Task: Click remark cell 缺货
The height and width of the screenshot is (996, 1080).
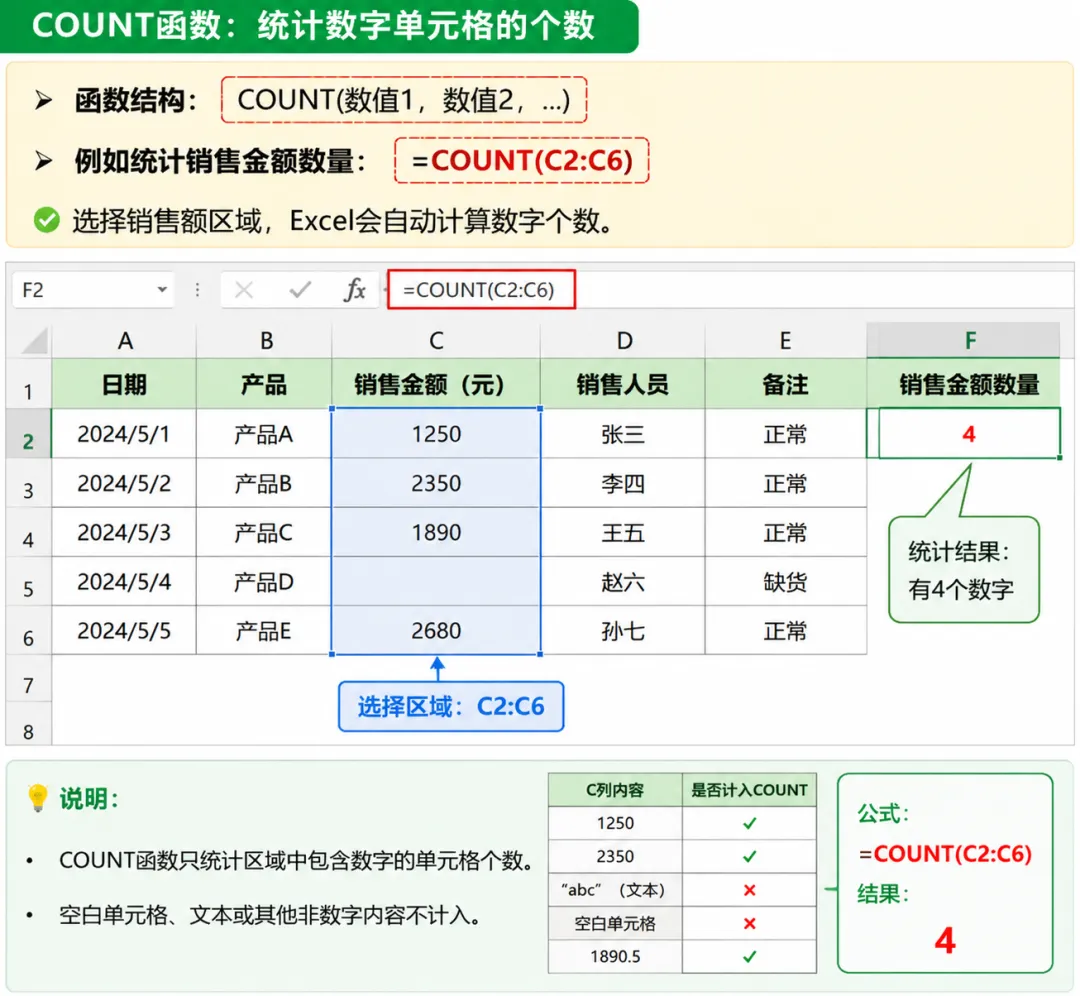Action: (785, 582)
